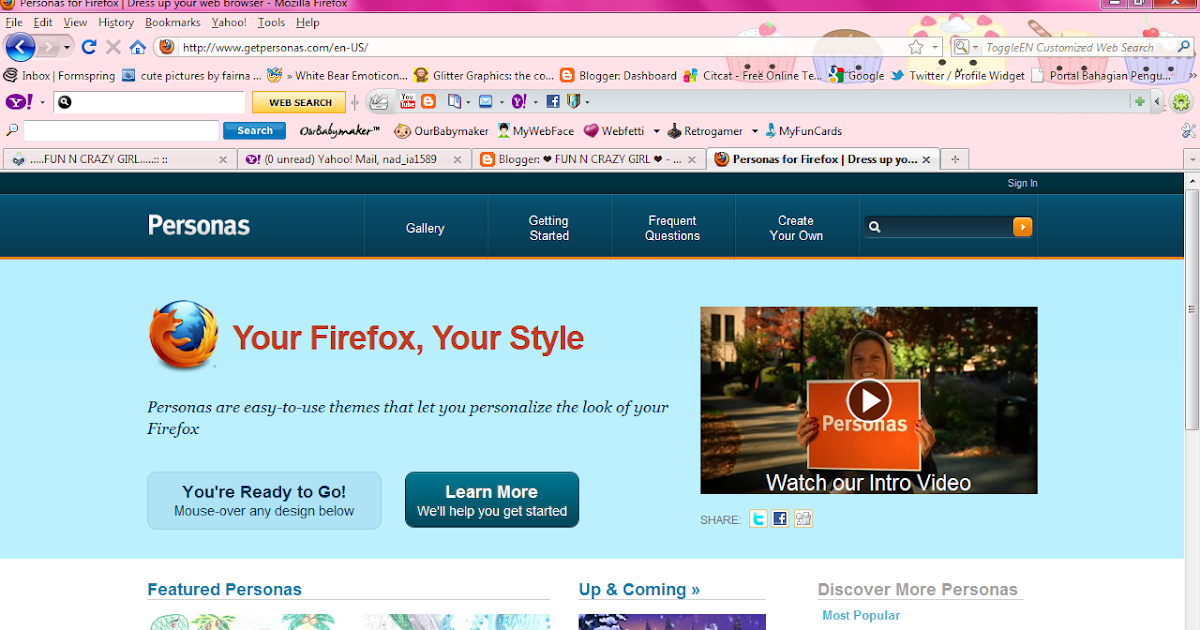Open Create Your Own page

(796, 228)
